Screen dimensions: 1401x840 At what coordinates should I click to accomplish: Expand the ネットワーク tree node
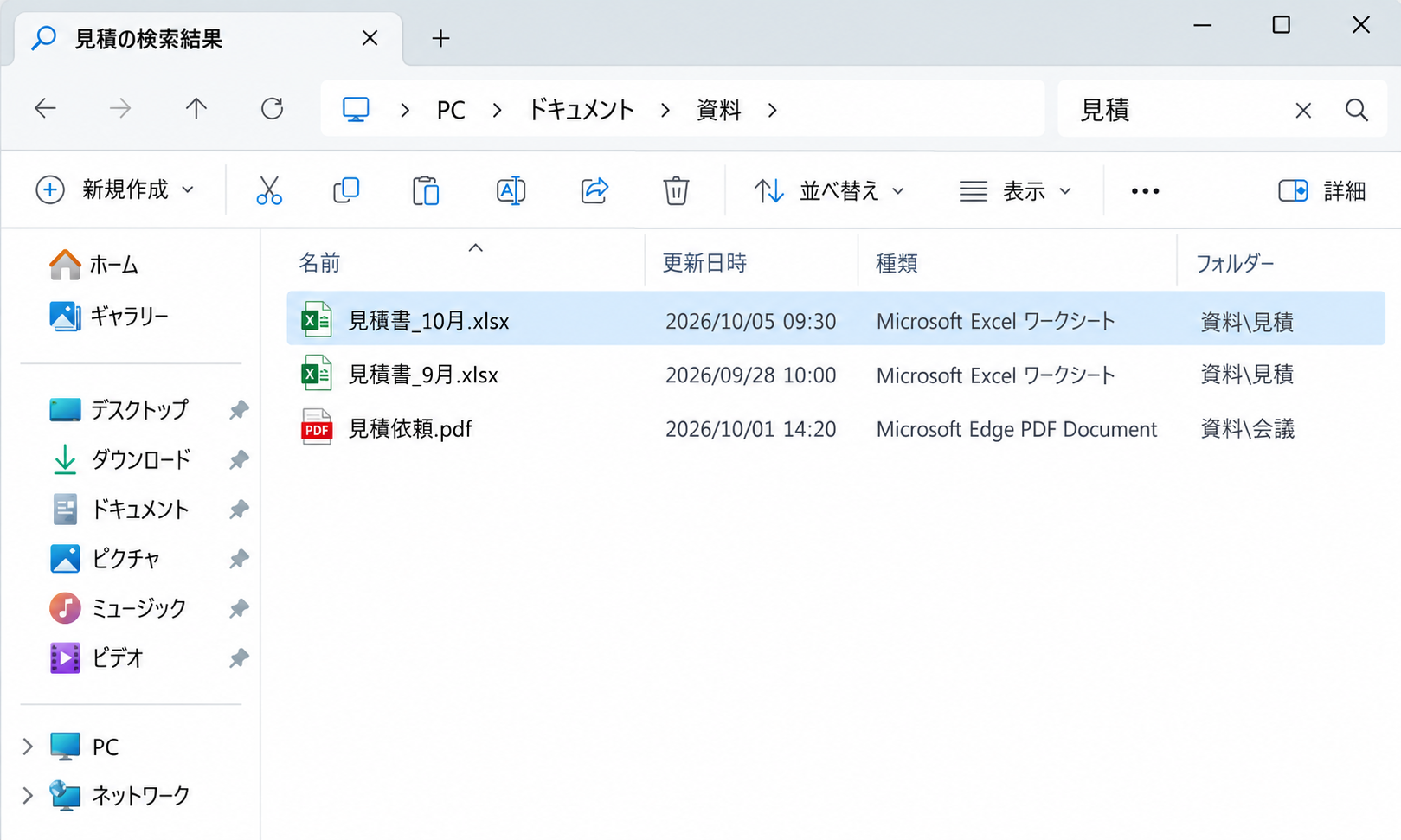click(x=27, y=795)
